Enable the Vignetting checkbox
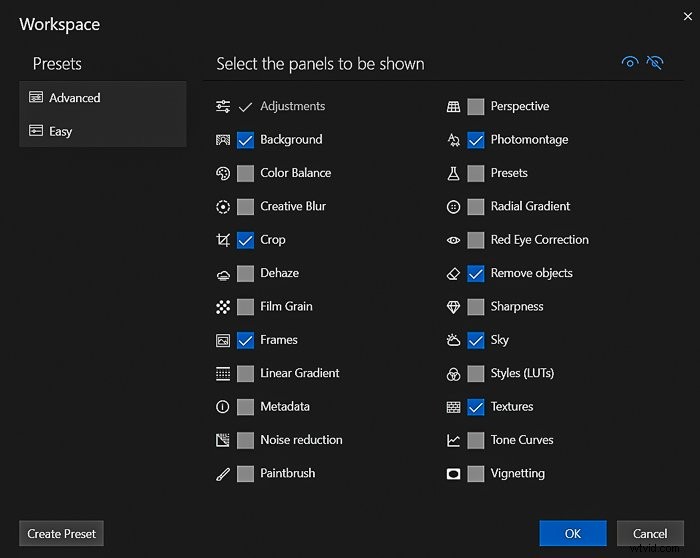700x558 pixels. pos(475,474)
